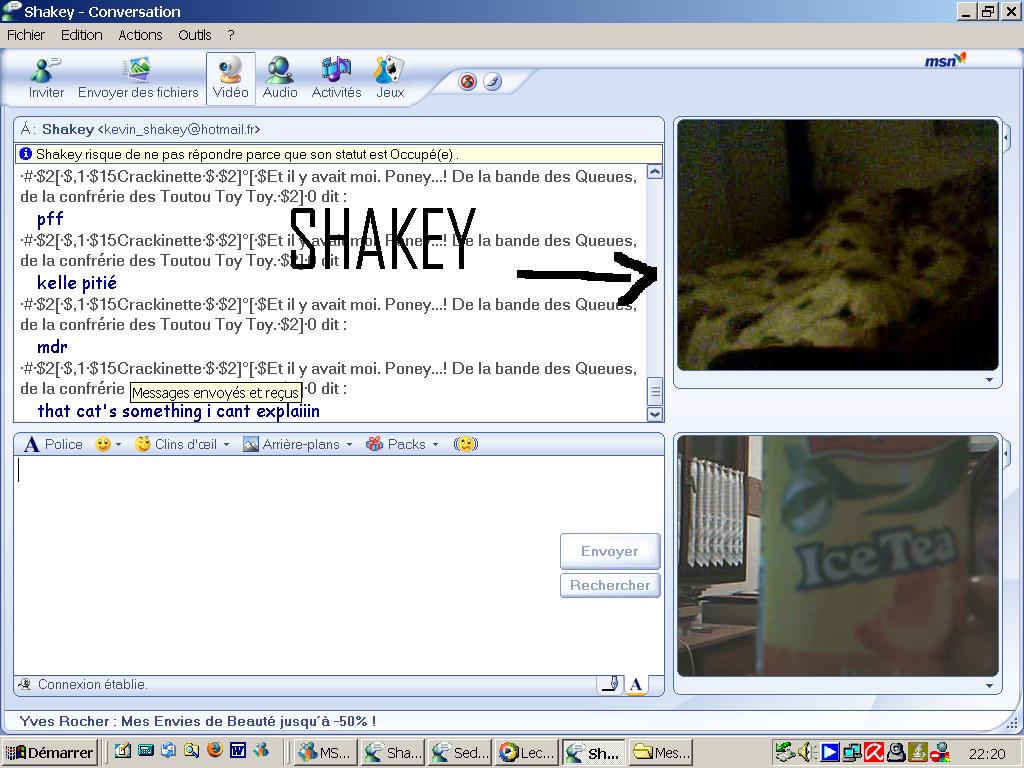Screen dimensions: 1024x768
Task: Start an Audio conversation
Action: pyautogui.click(x=280, y=78)
